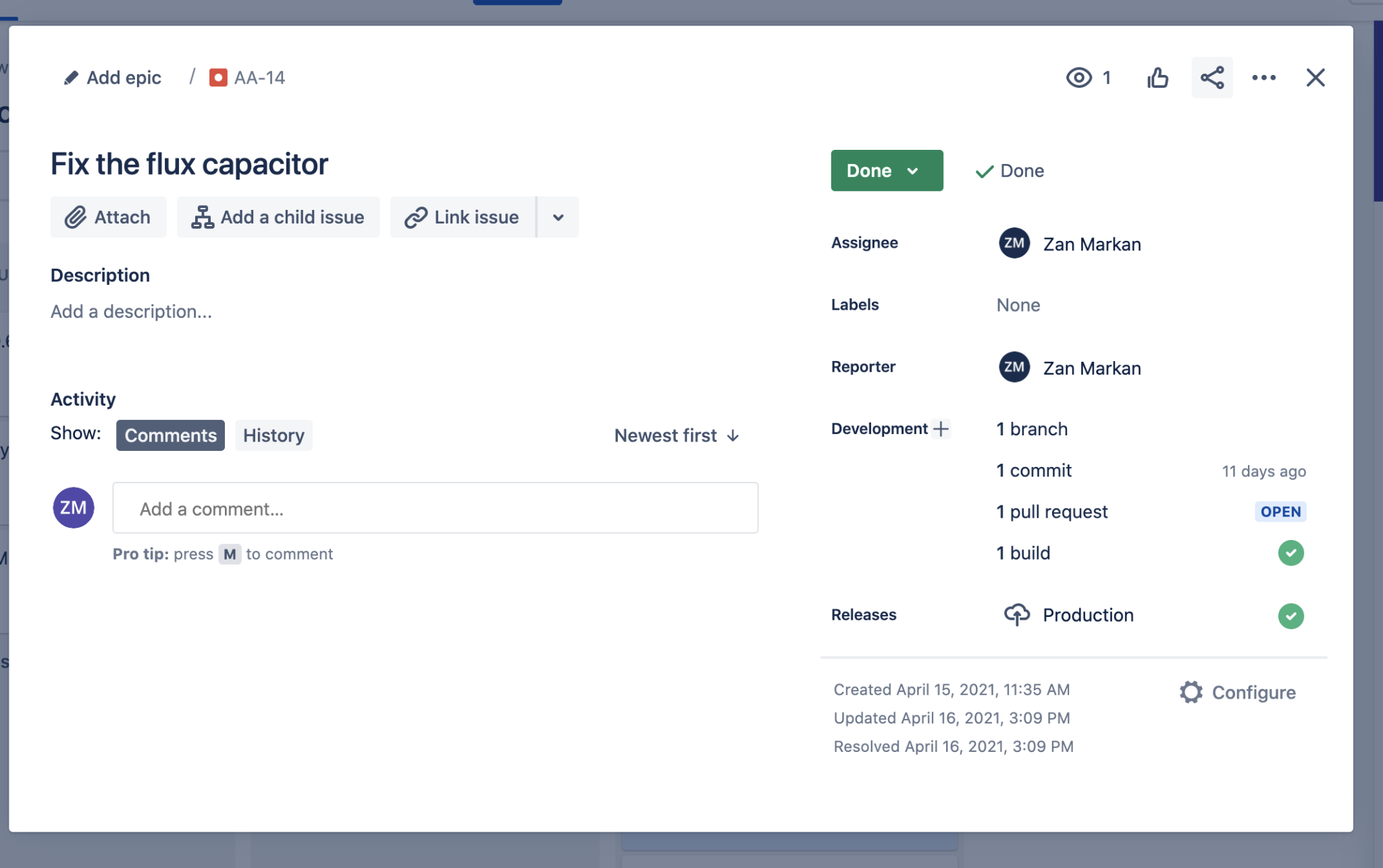
Task: Click the link issue chain icon
Action: tap(414, 216)
